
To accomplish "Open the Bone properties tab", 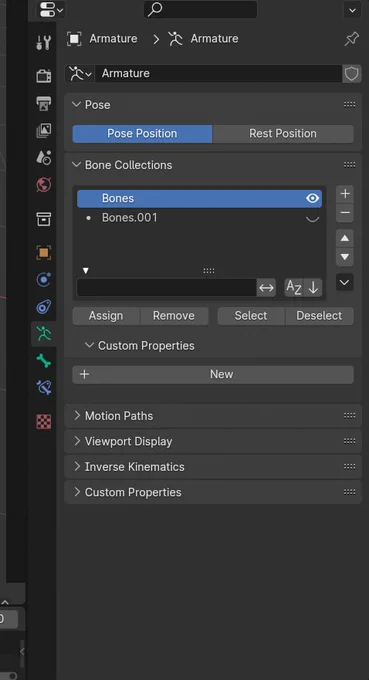I will pyautogui.click(x=44, y=361).
